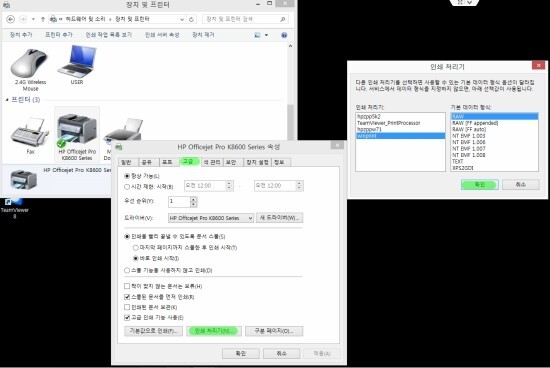This screenshot has width=550, height=368.
Task: Click the search magnifier icon
Action: tap(282, 19)
